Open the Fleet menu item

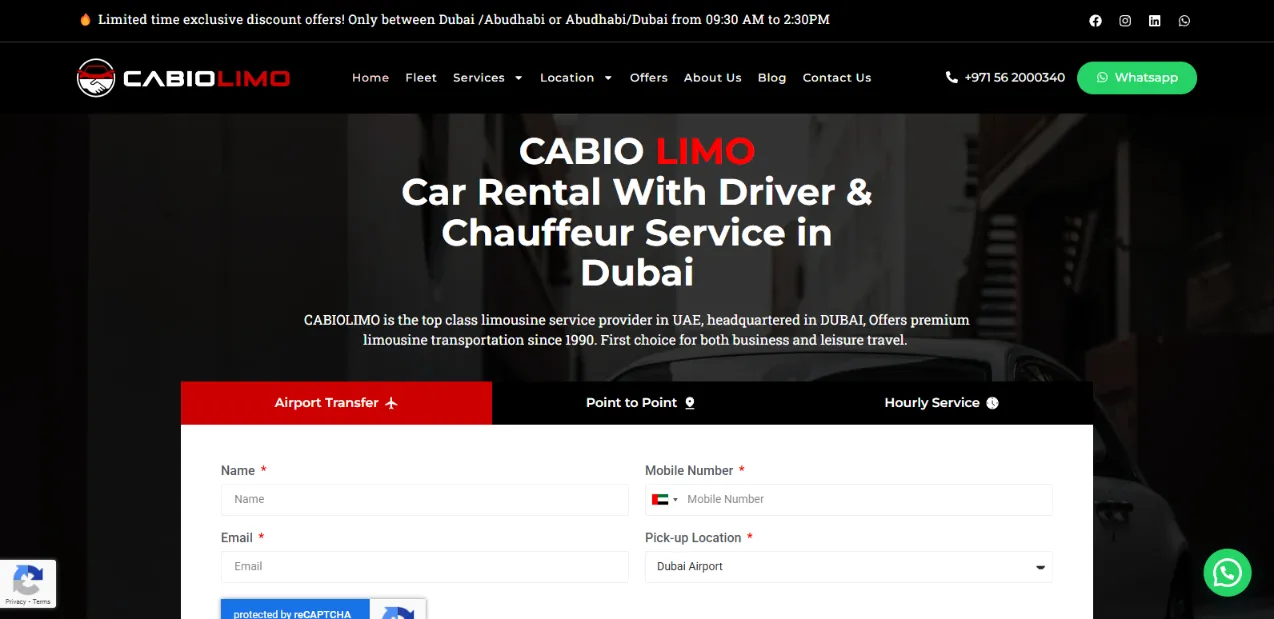click(421, 78)
